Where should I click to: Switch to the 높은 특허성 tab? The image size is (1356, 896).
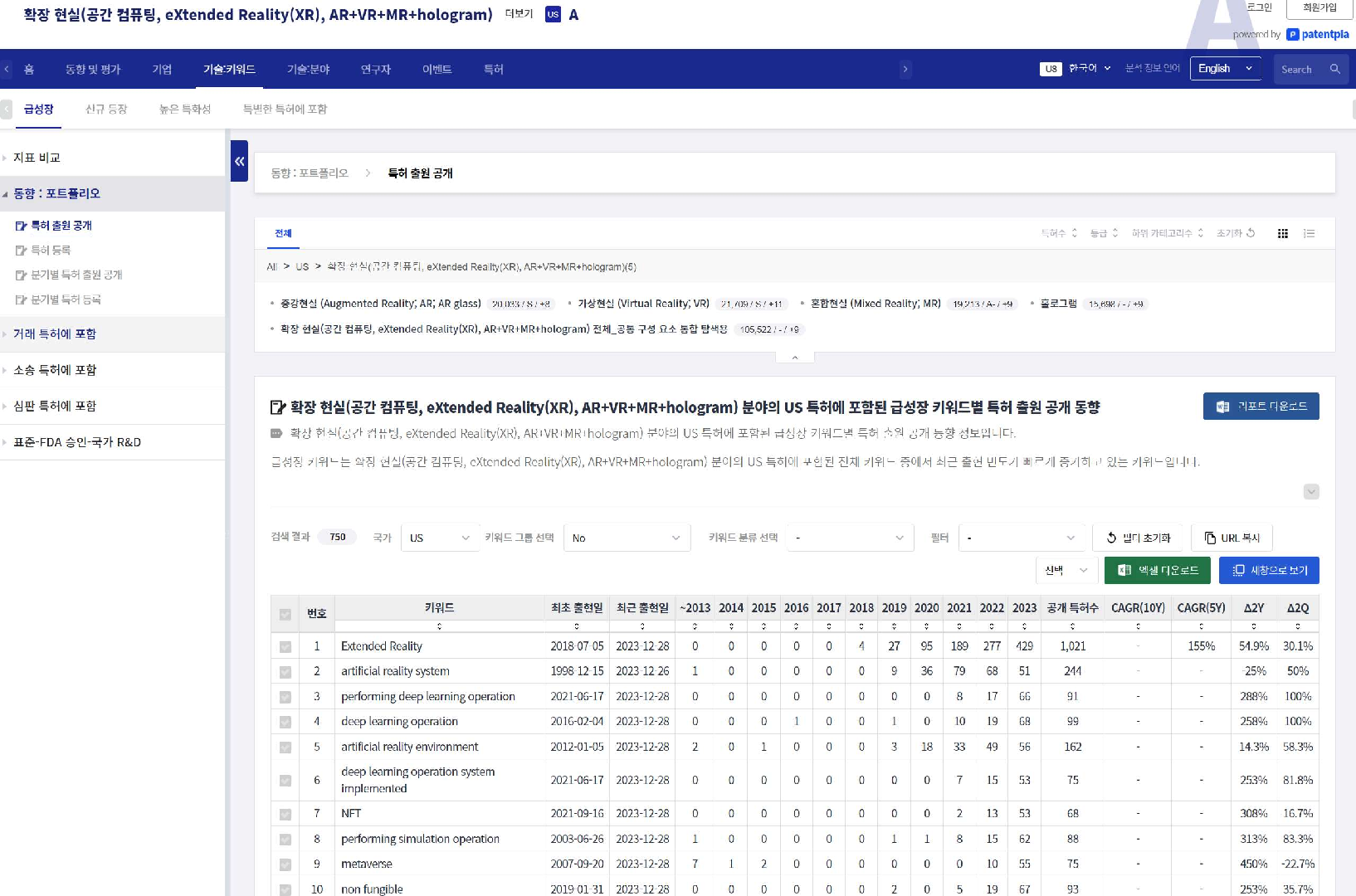[x=185, y=109]
